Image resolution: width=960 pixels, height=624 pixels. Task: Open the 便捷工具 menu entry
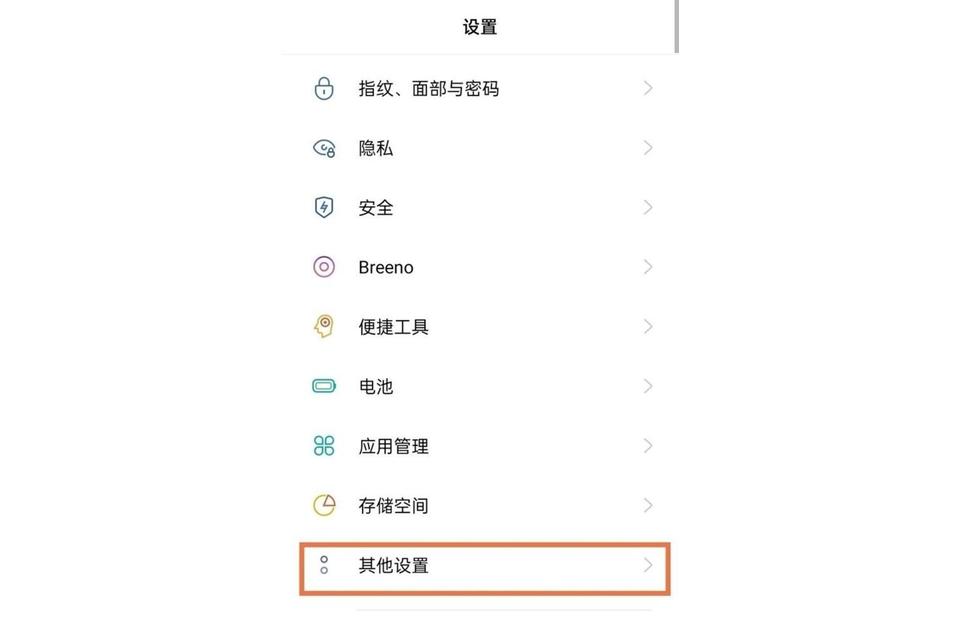pos(394,327)
